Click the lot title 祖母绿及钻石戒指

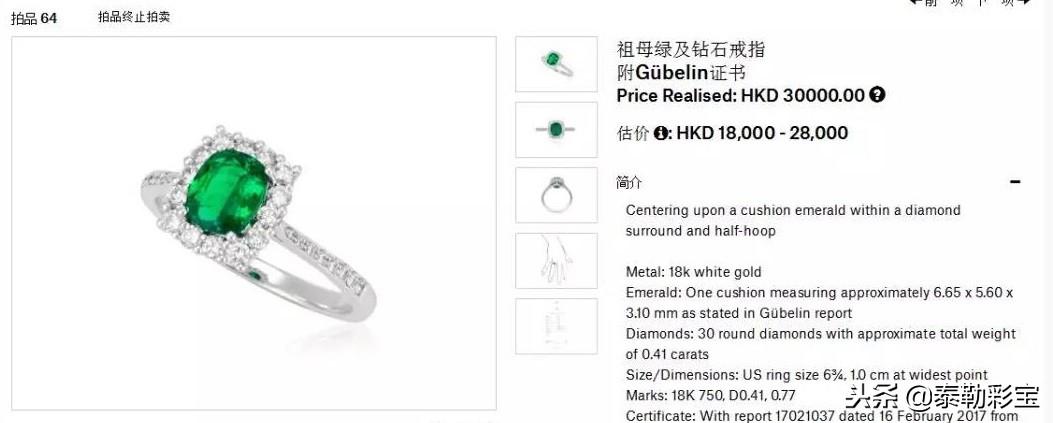[691, 50]
